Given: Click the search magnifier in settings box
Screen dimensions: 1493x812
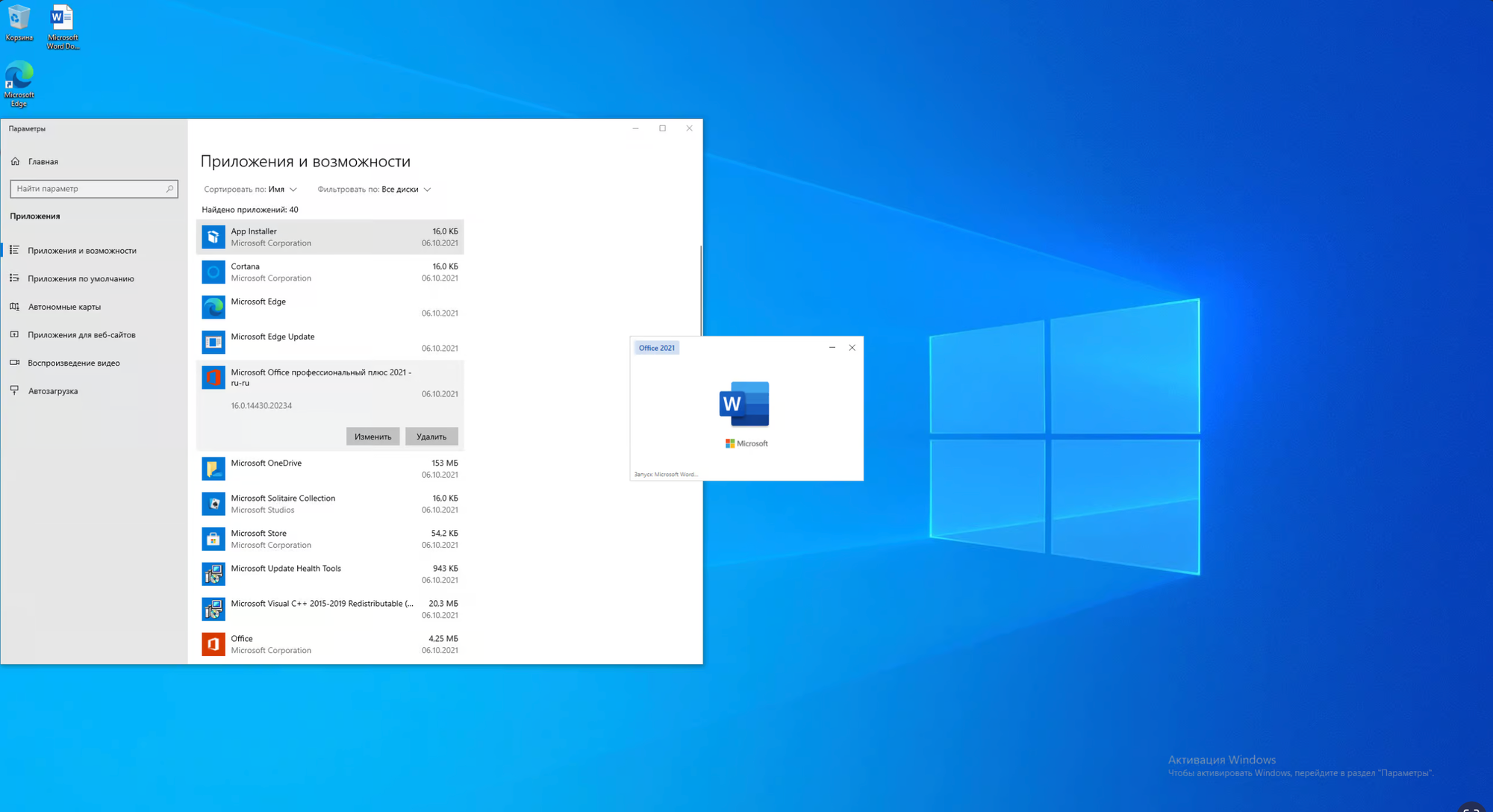Looking at the screenshot, I should tap(169, 189).
